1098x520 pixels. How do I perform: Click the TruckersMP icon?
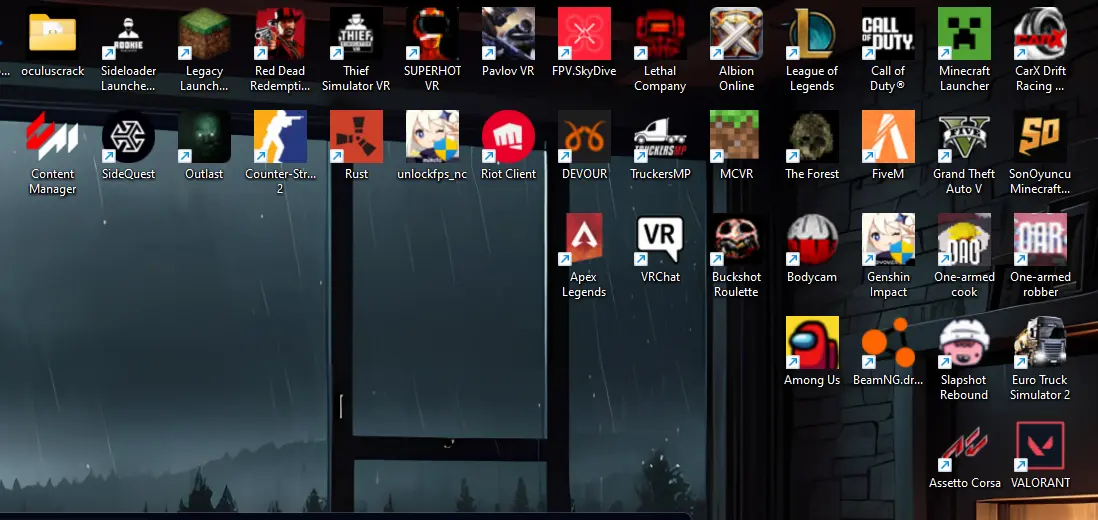660,137
